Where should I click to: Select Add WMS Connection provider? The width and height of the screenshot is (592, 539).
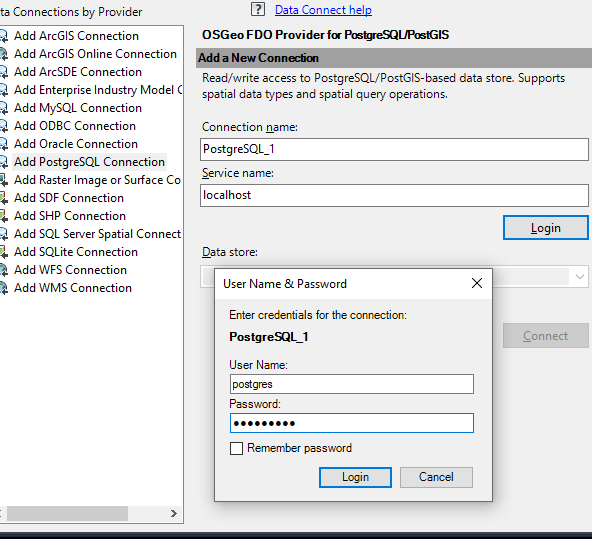(73, 288)
